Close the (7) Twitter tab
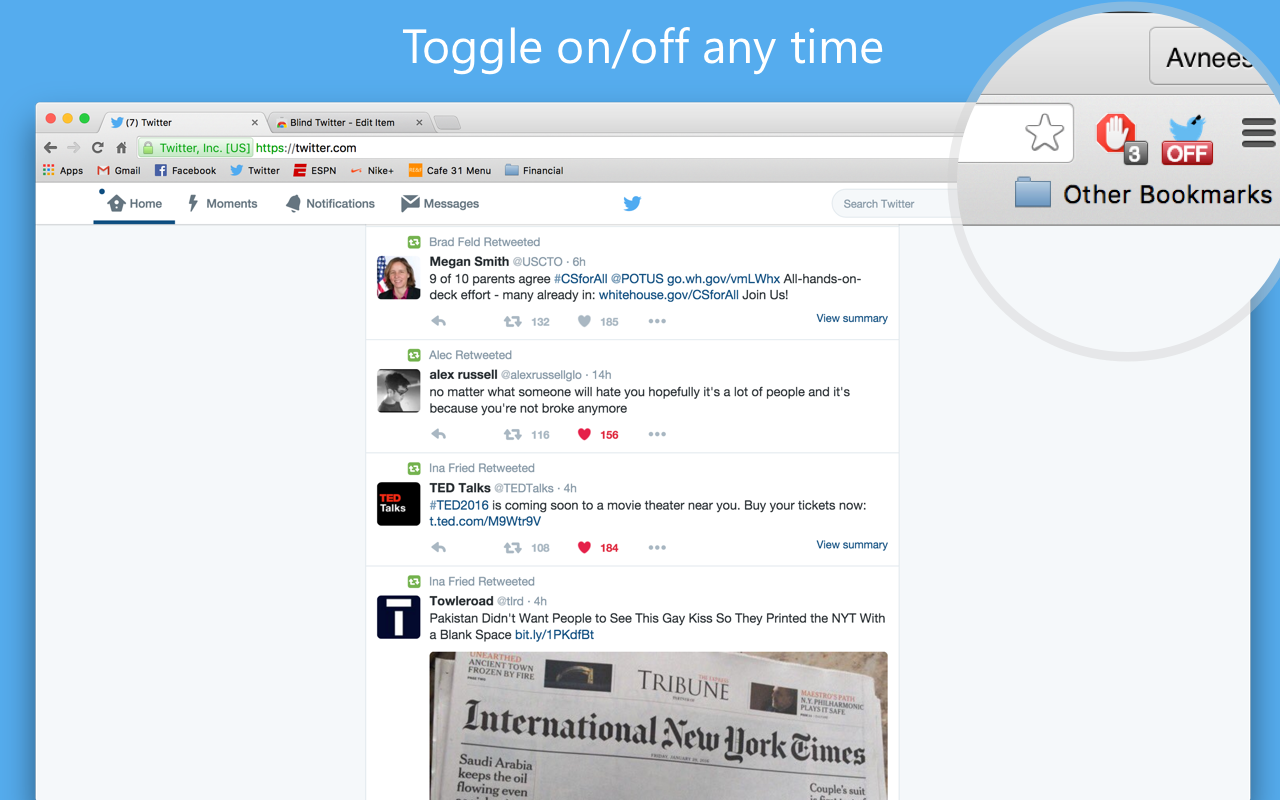Viewport: 1280px width, 800px height. click(x=254, y=123)
